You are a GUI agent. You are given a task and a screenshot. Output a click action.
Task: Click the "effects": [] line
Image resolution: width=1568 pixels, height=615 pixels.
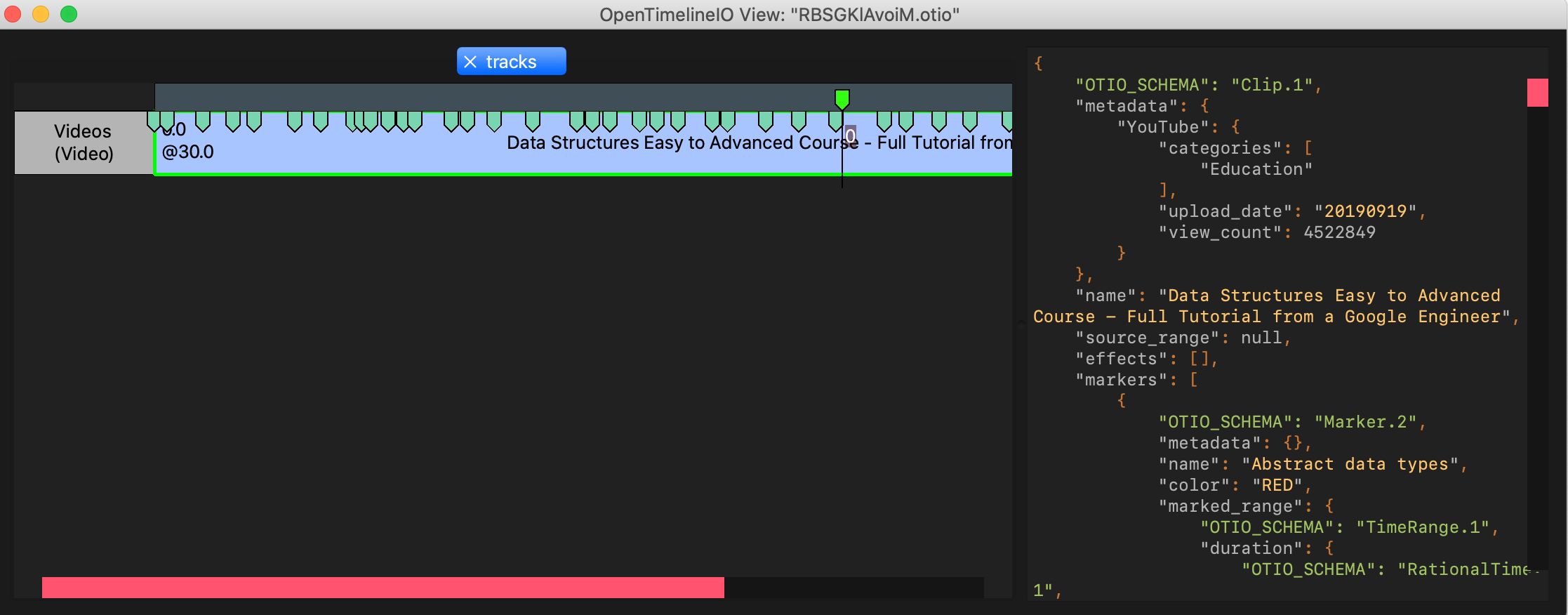(1148, 359)
